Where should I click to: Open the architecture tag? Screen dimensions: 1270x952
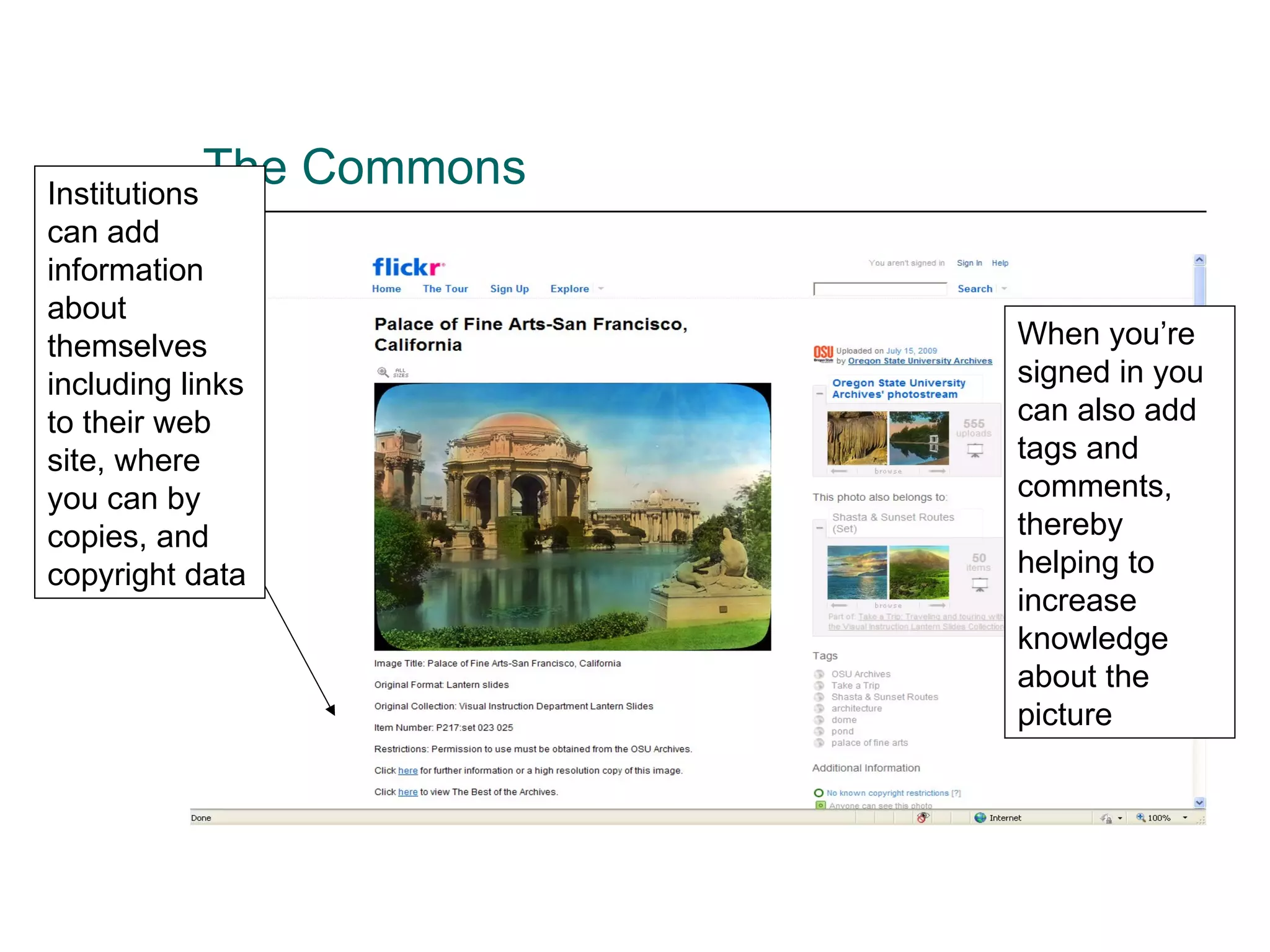tap(856, 708)
